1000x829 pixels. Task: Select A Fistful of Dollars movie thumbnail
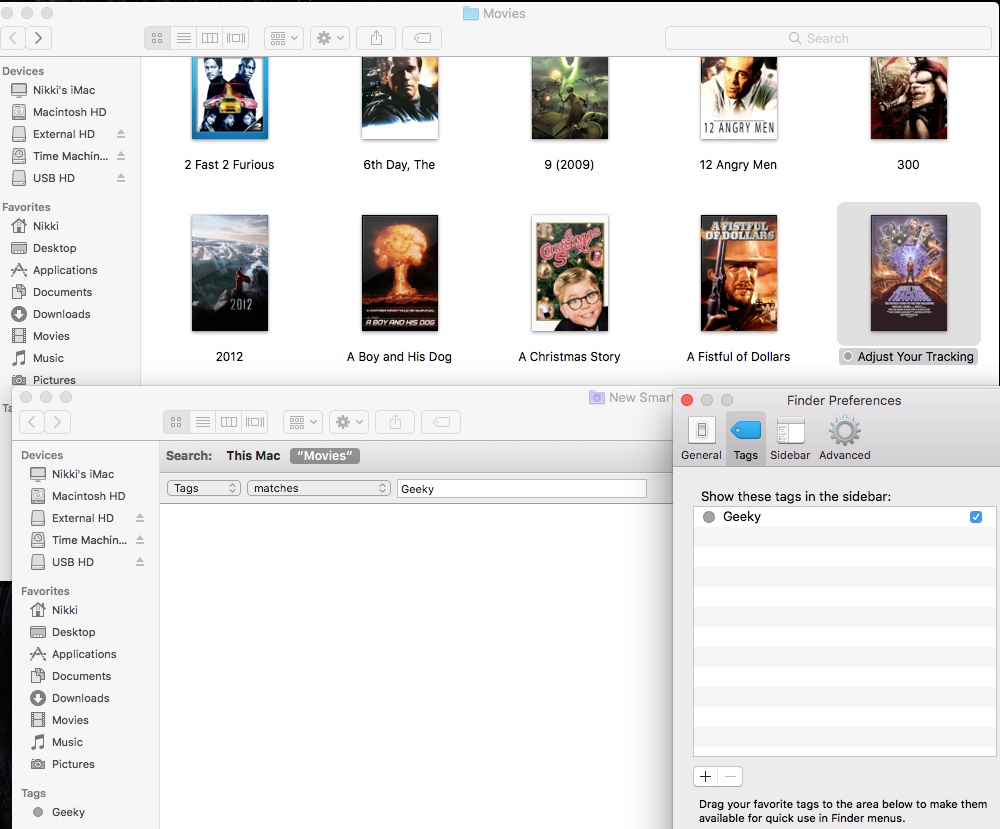point(739,273)
